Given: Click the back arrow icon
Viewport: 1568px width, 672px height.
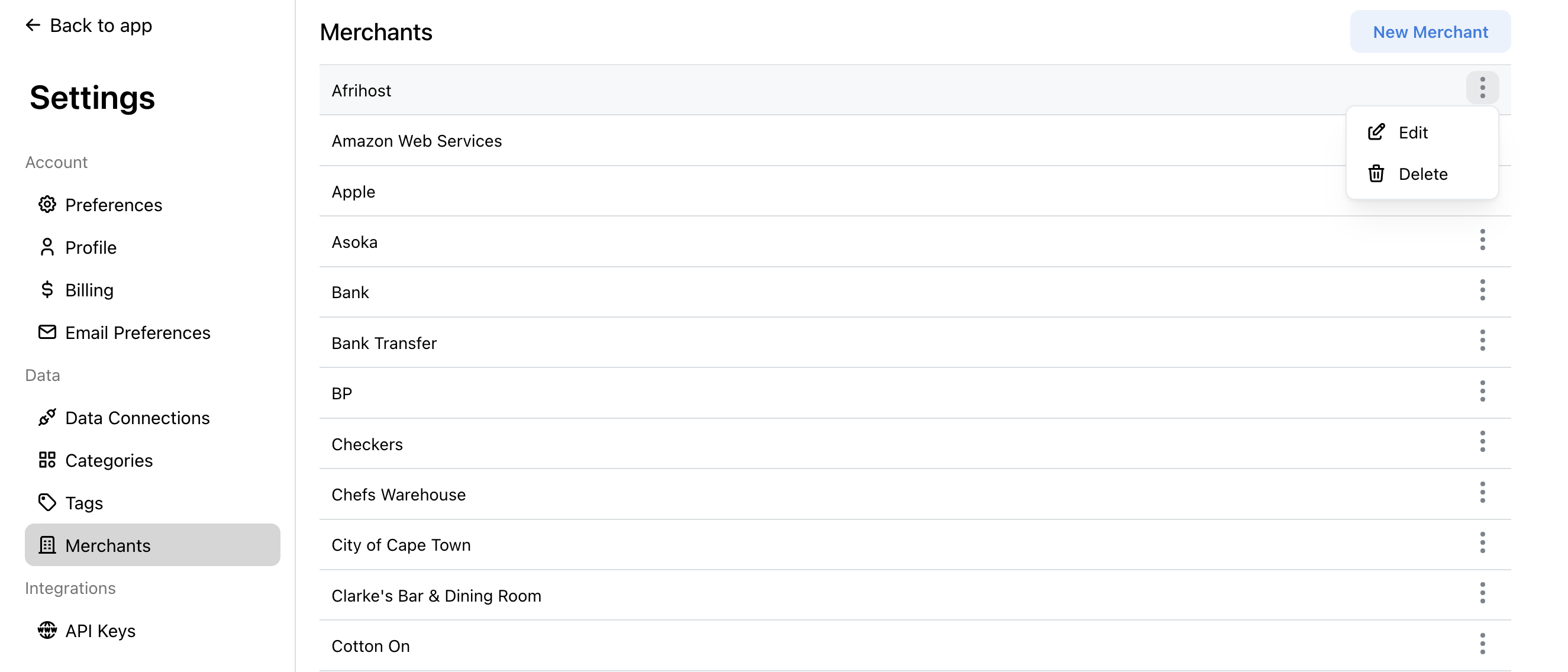Looking at the screenshot, I should pos(33,25).
